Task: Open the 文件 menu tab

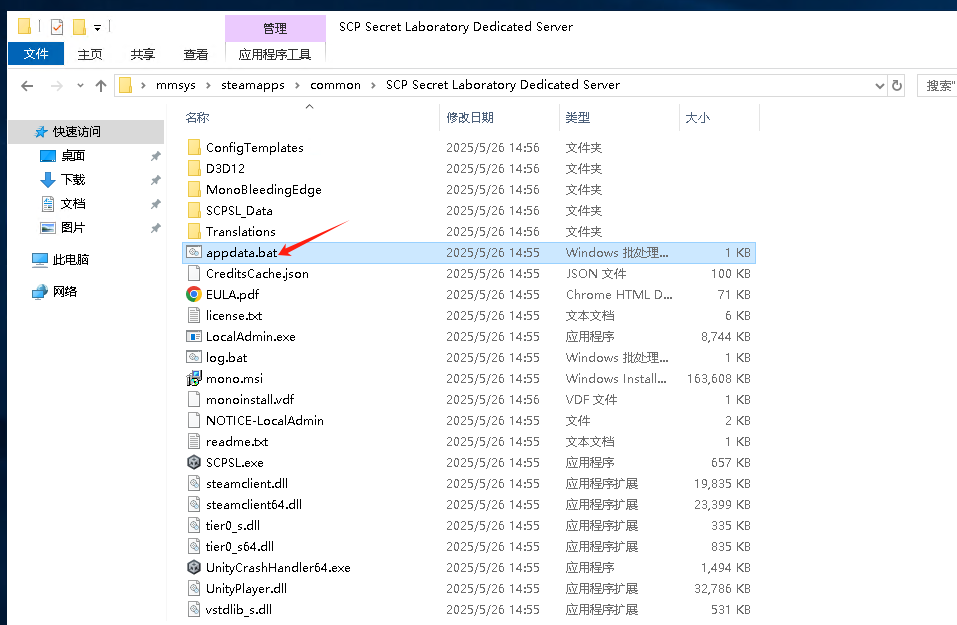Action: pos(36,54)
